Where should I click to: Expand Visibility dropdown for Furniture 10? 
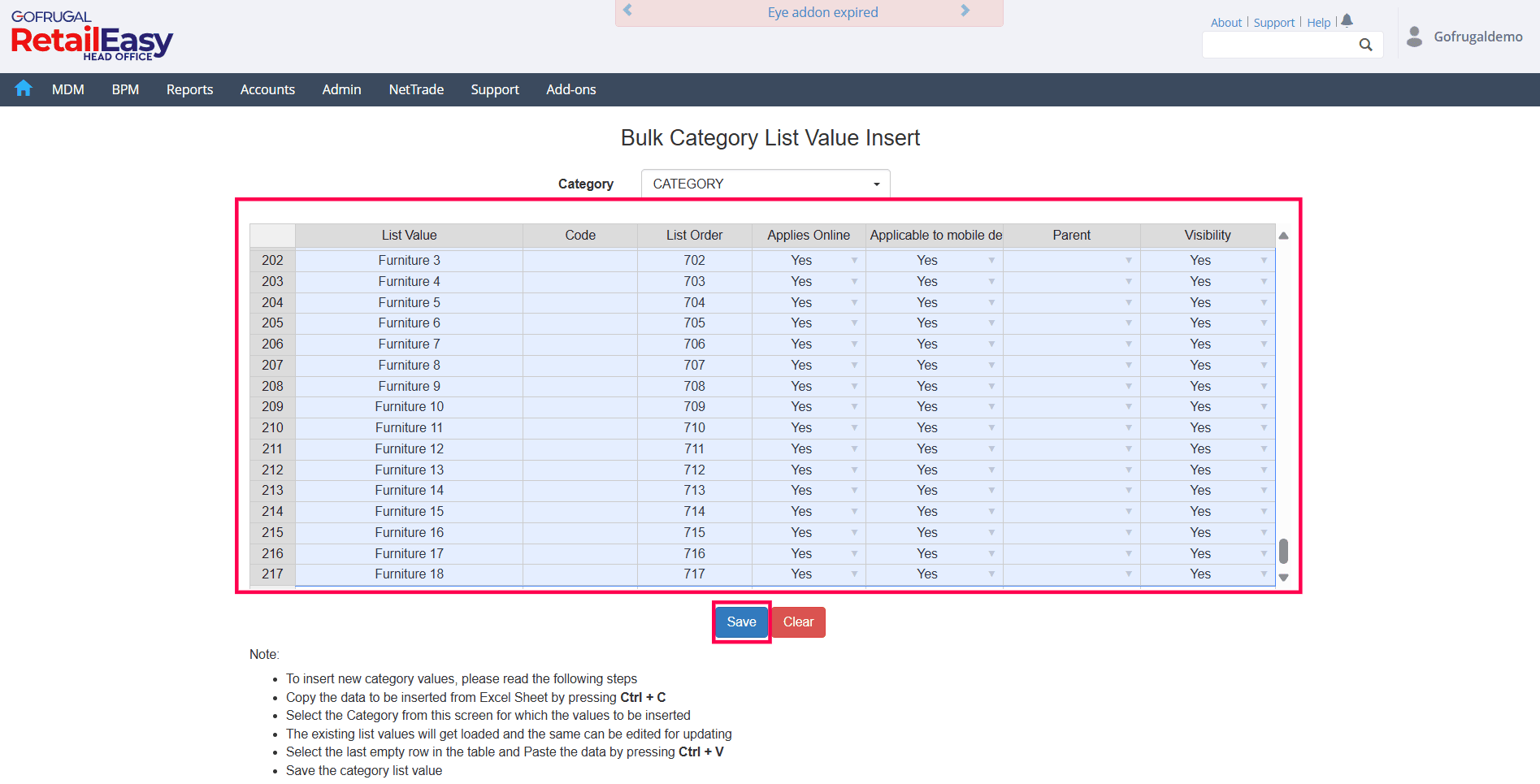[1264, 406]
